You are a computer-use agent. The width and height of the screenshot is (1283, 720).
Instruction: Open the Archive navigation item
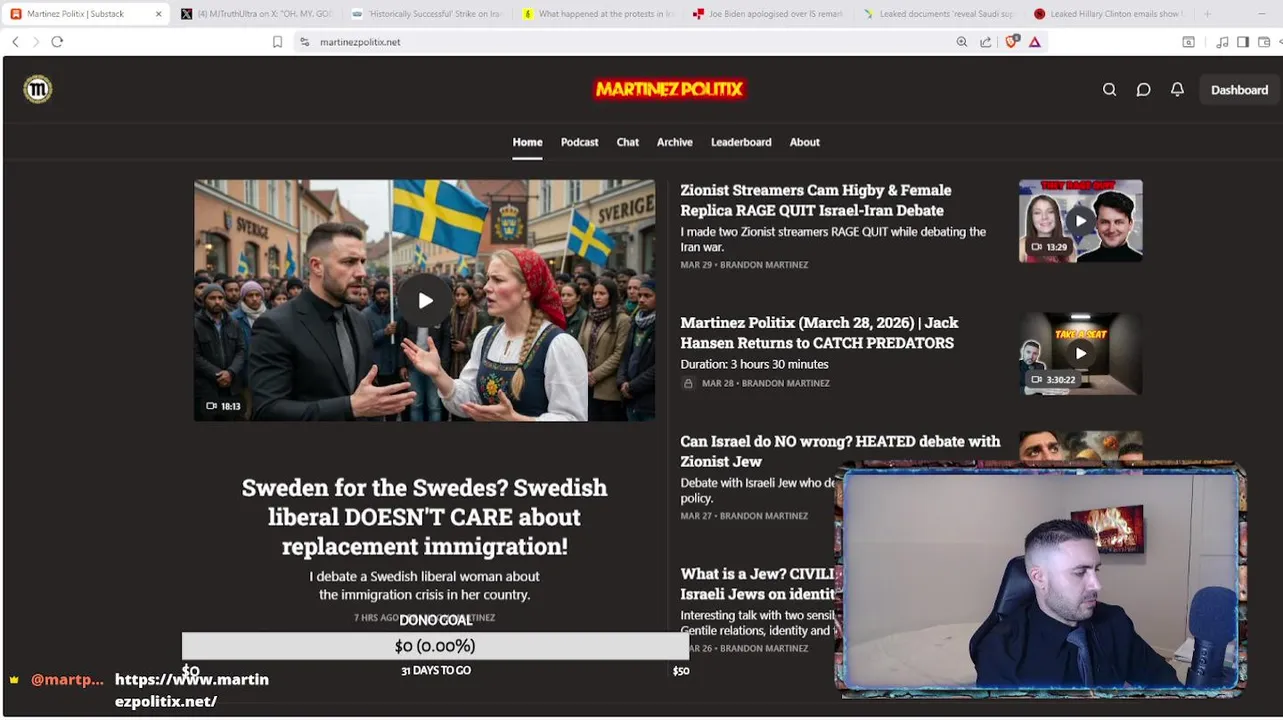(x=674, y=142)
